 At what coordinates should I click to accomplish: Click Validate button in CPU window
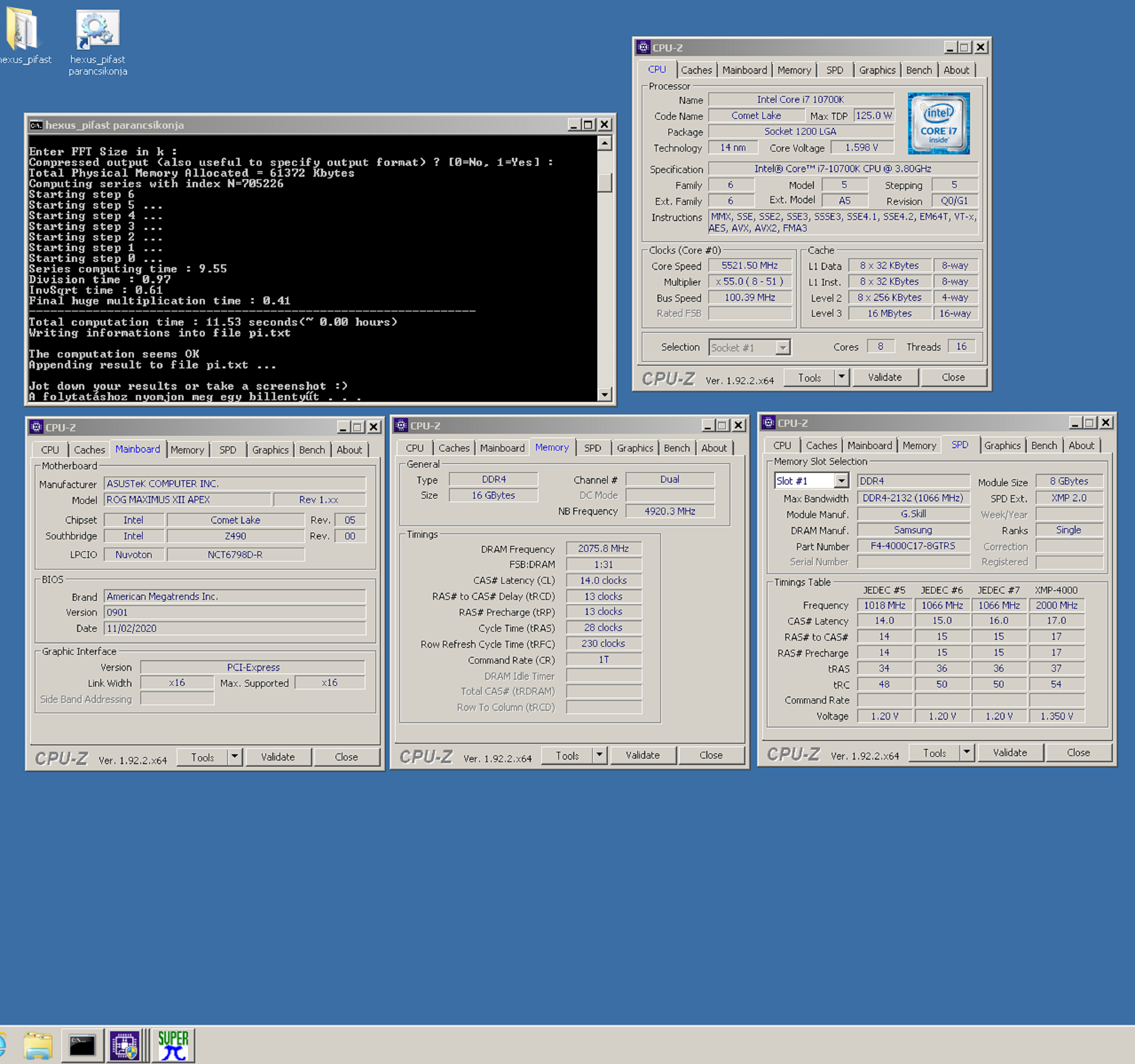click(885, 378)
